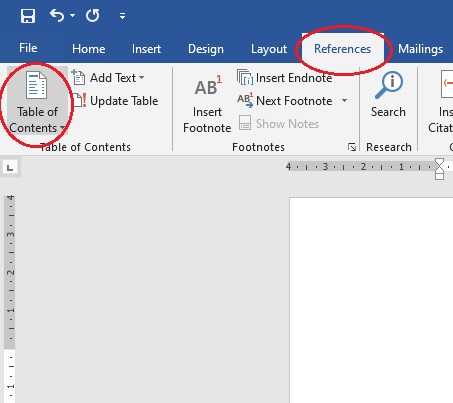Expand the Next Footnote dropdown arrow
Screen dimensions: 453x403
click(x=345, y=100)
